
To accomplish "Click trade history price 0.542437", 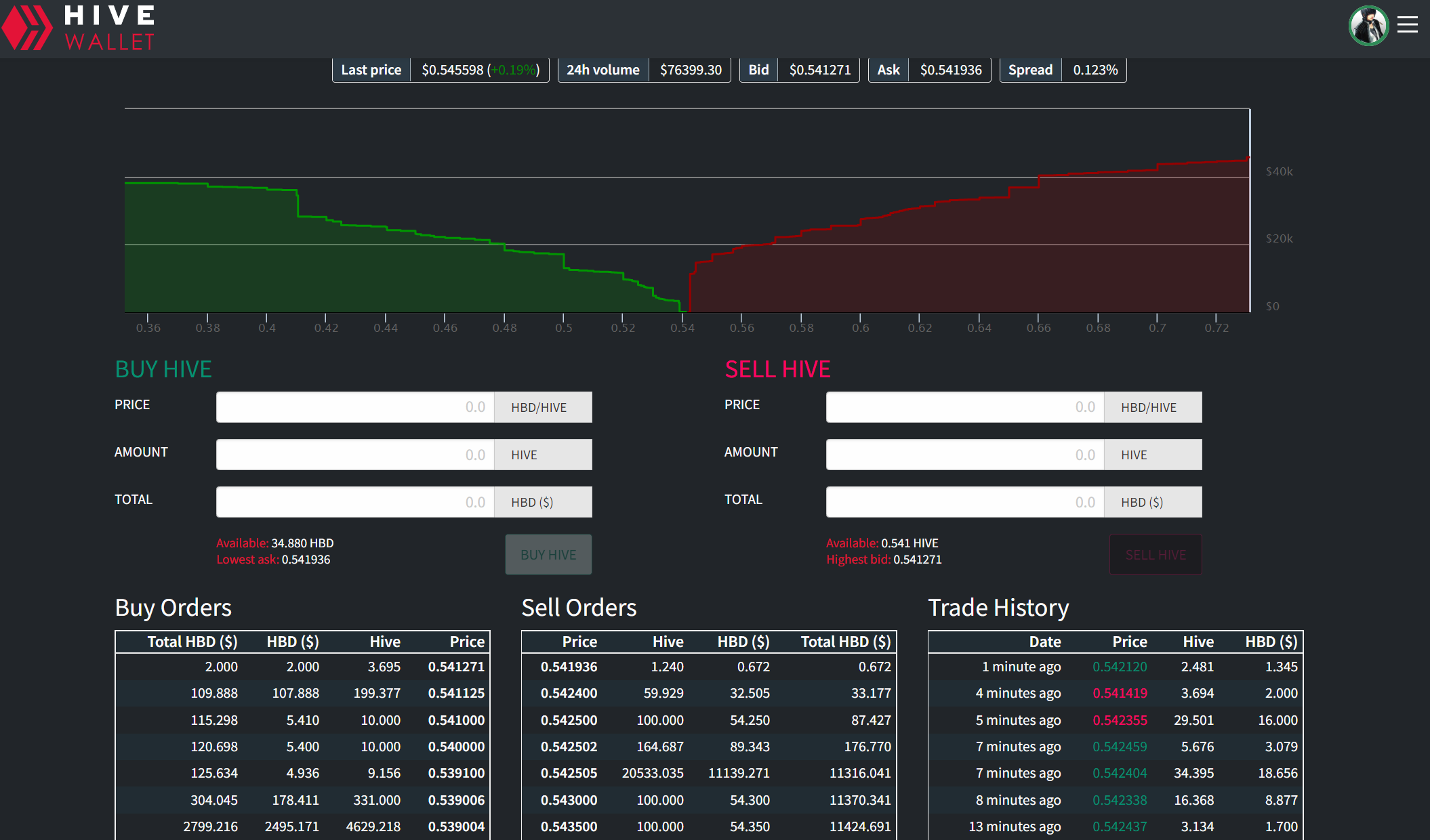I will [1120, 826].
